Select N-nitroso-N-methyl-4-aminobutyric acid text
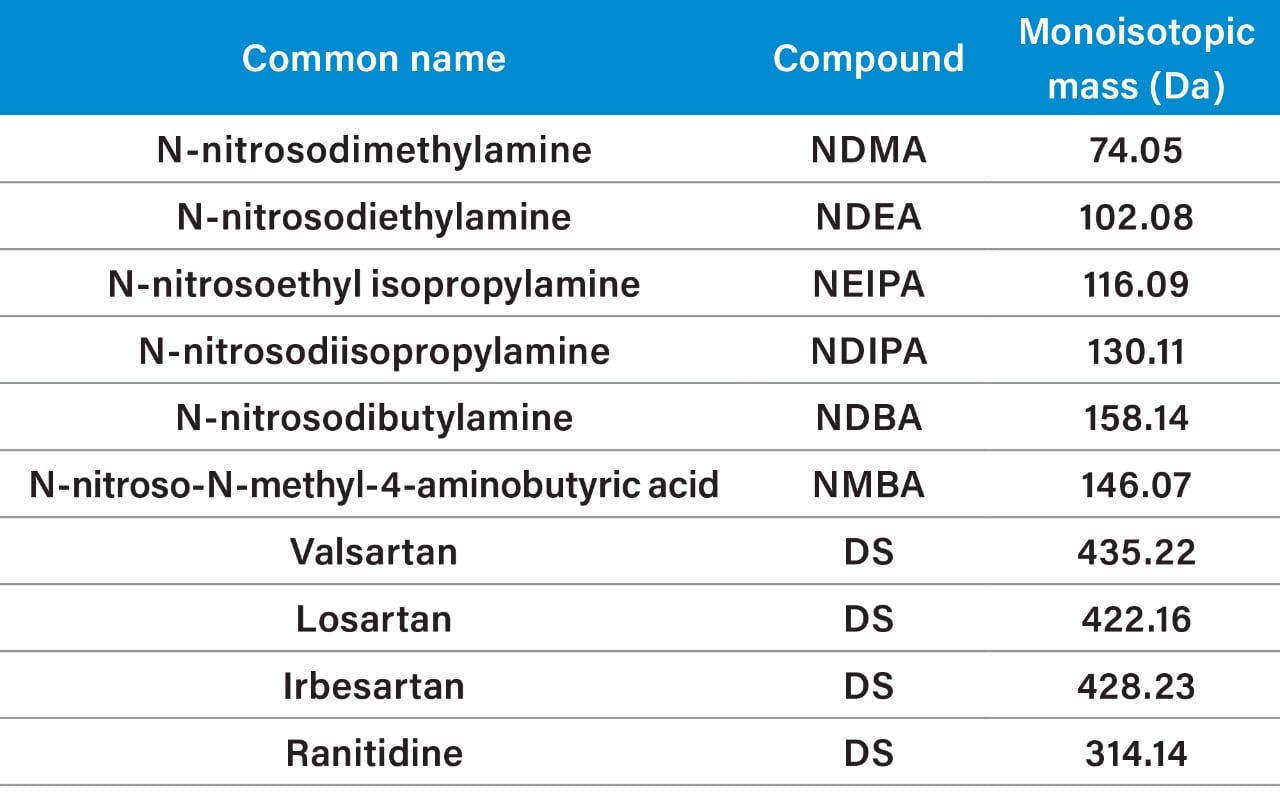Screen dimensions: 1280x792 coord(374,485)
